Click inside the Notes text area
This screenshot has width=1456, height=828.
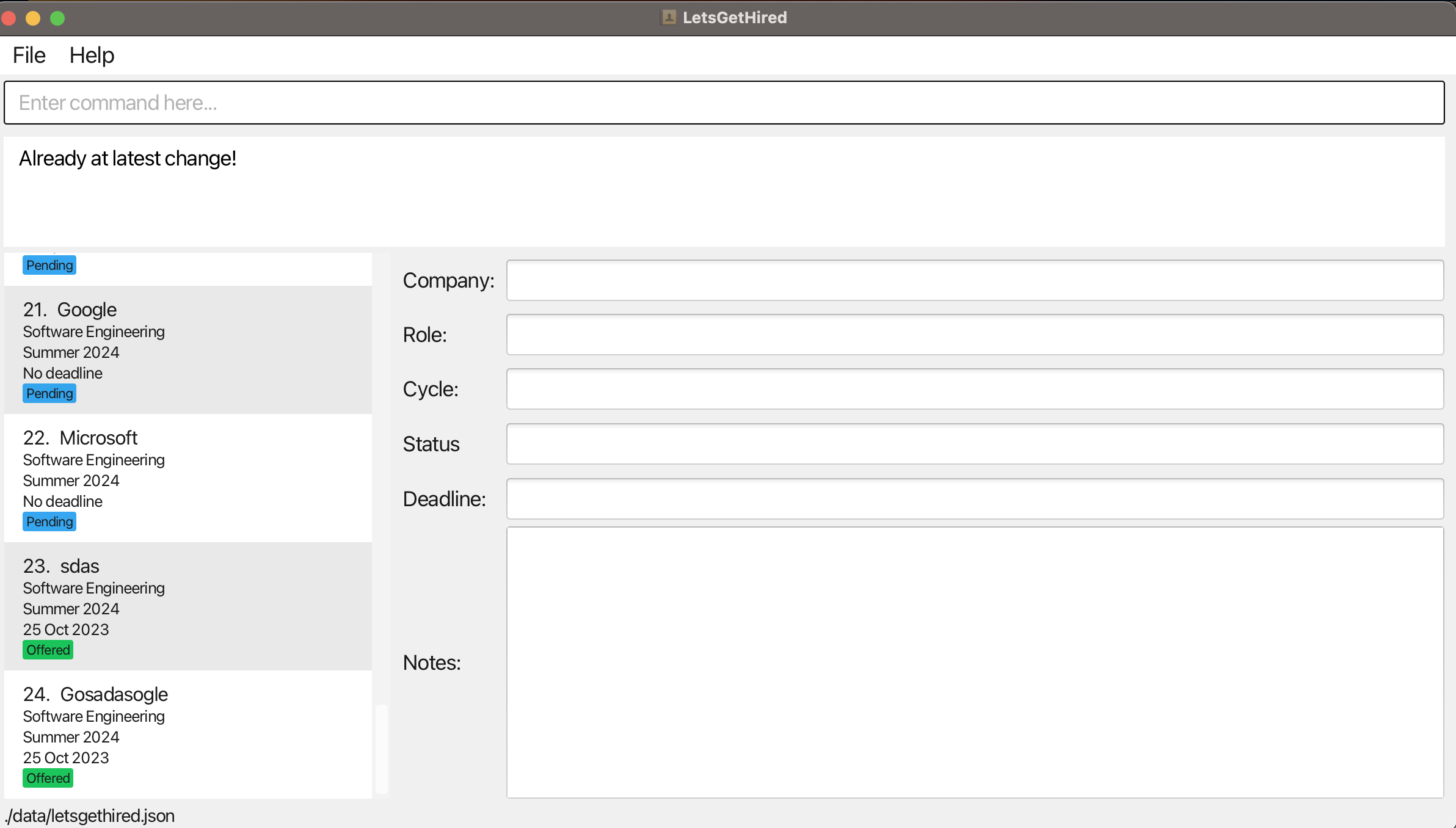974,663
